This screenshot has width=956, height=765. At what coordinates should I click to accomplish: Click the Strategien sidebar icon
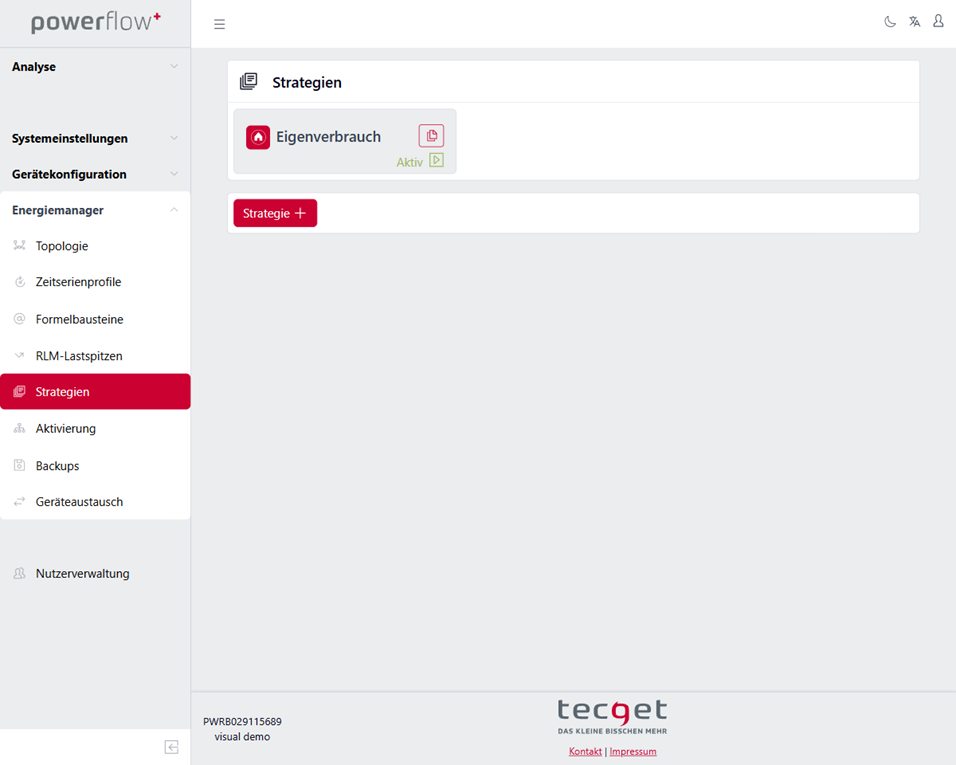click(x=20, y=391)
